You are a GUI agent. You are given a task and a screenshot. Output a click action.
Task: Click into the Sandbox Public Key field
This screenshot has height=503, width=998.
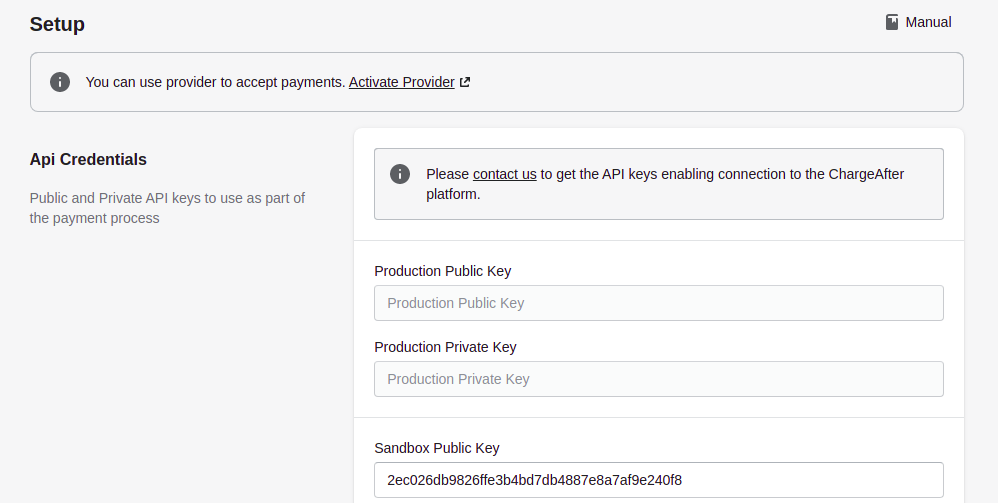[x=658, y=480]
